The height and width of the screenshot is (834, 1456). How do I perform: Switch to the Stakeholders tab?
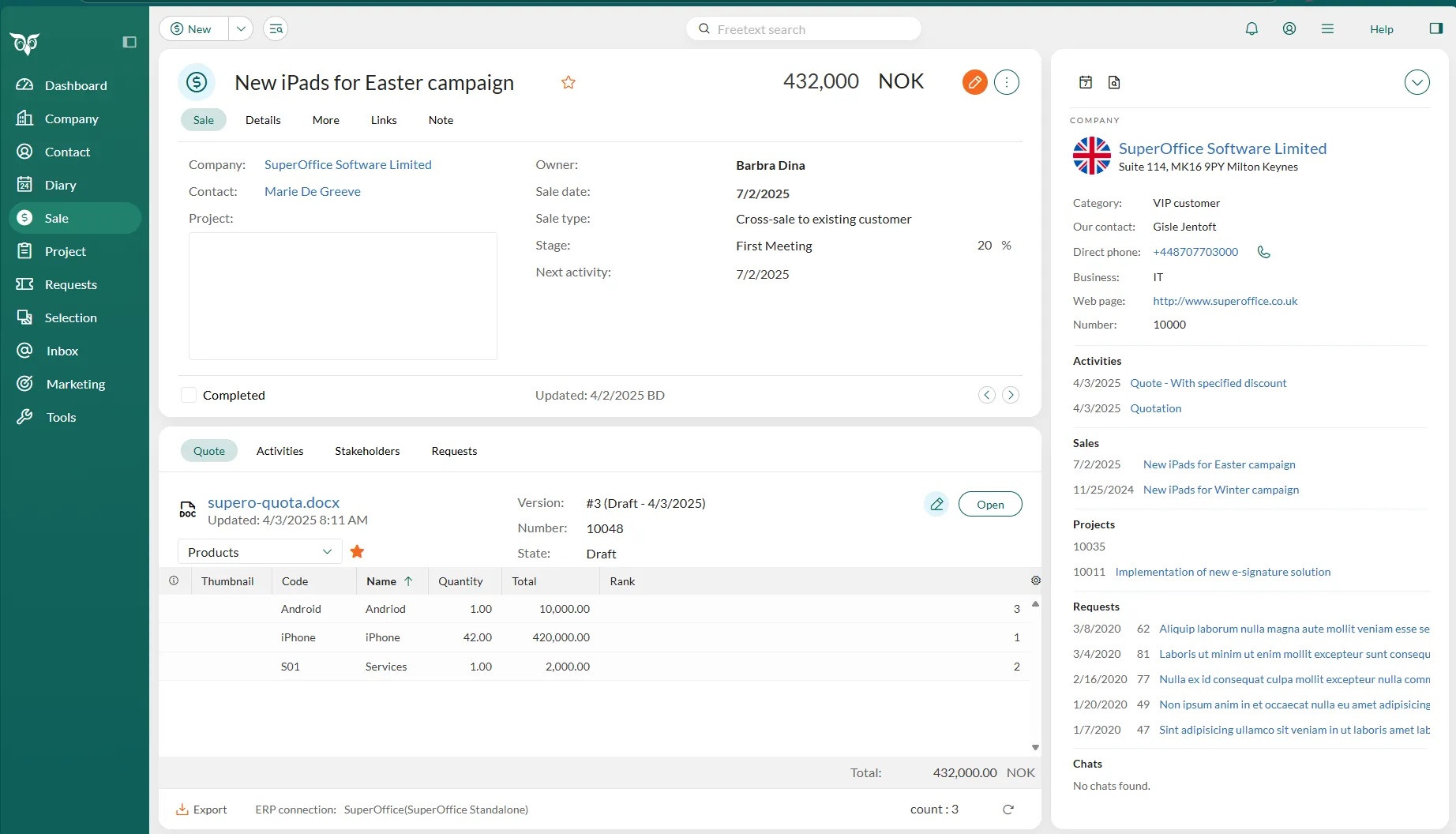tap(367, 451)
